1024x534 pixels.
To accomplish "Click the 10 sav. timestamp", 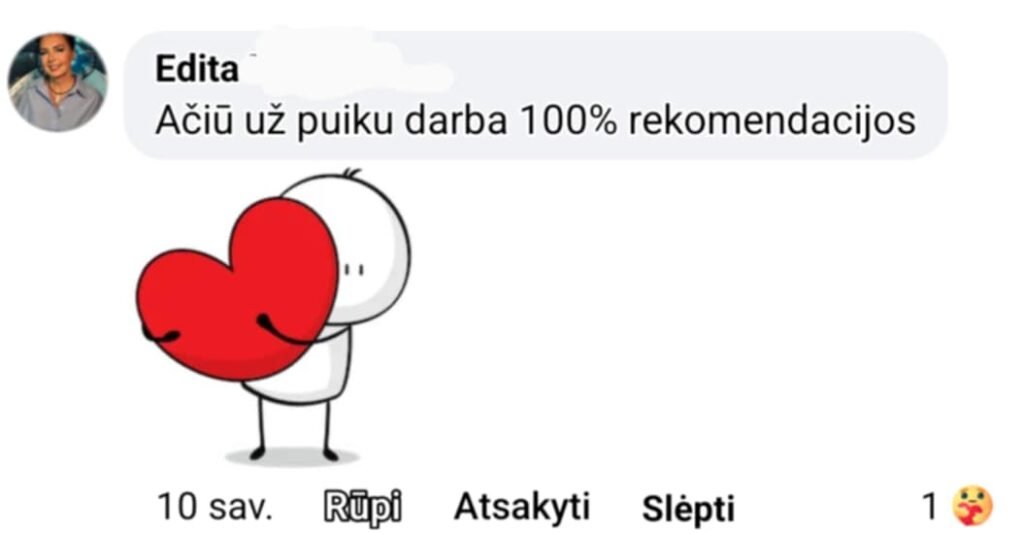I will 214,507.
